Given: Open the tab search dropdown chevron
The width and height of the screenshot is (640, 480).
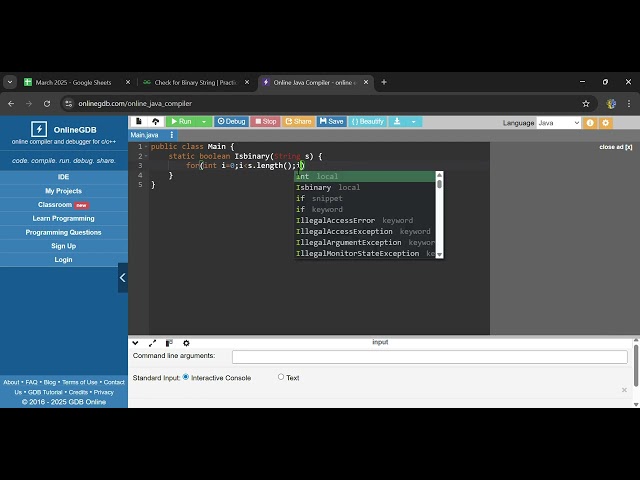Looking at the screenshot, I should pos(10,82).
